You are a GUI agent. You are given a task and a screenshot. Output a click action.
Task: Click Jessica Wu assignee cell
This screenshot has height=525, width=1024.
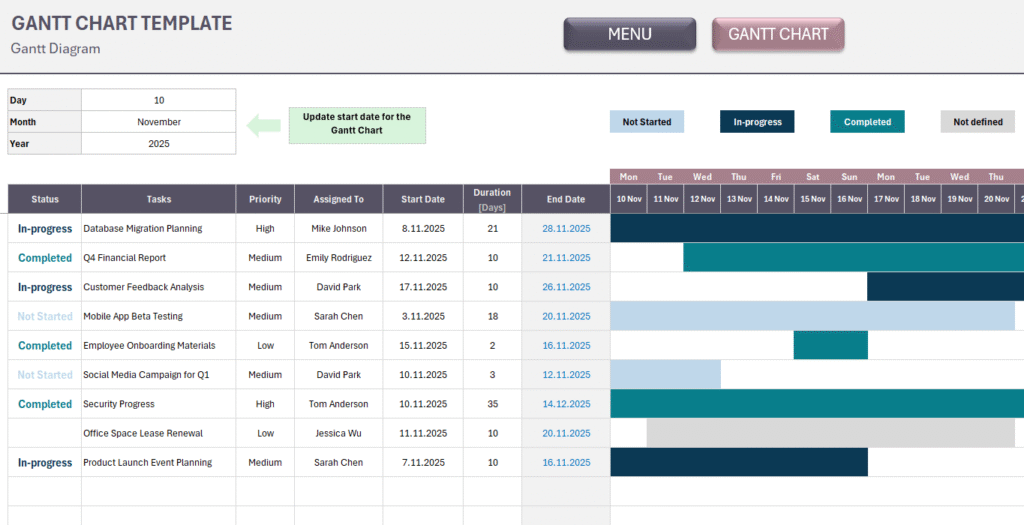[338, 433]
